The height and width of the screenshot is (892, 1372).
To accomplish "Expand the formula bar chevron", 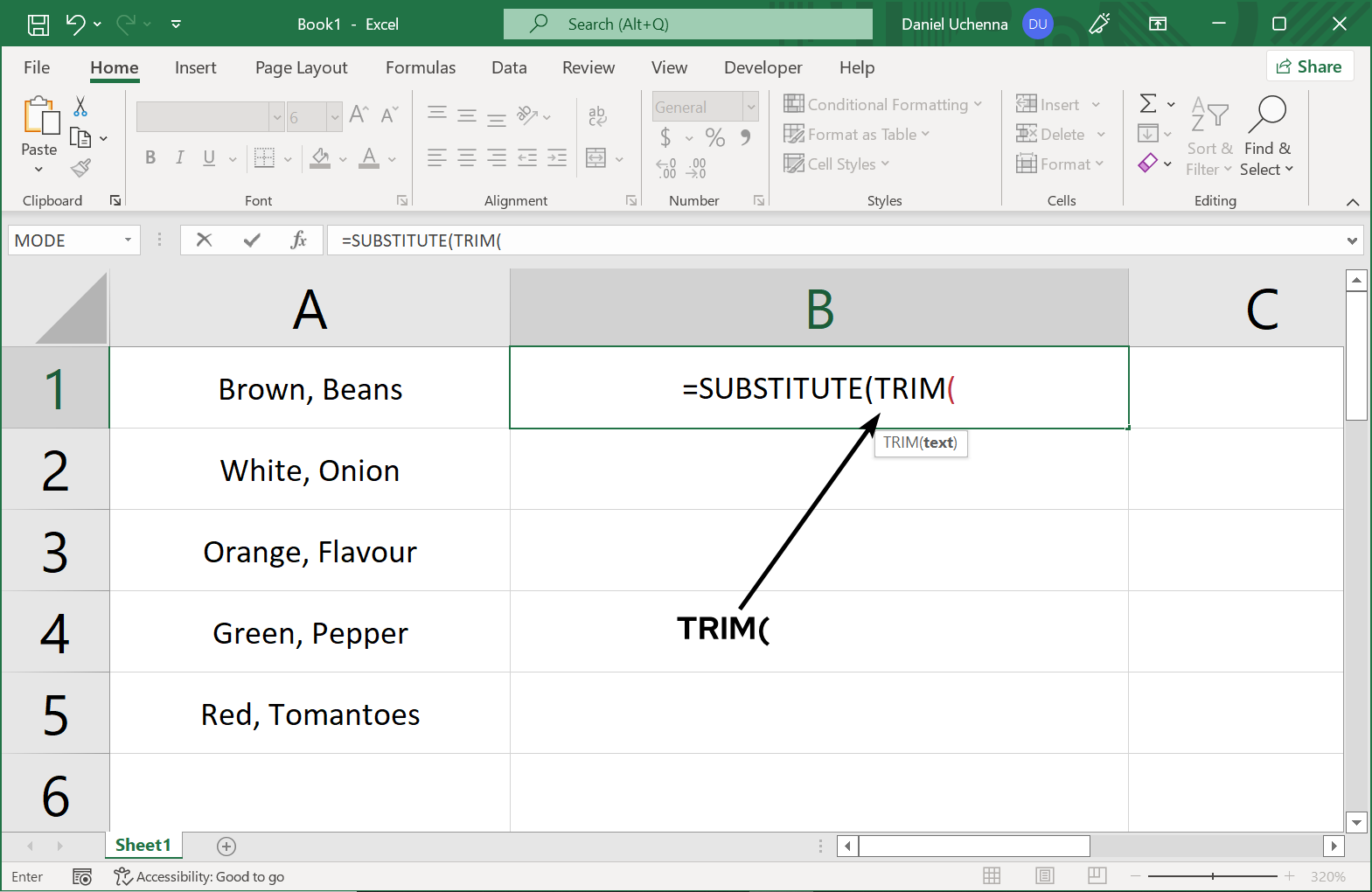I will (x=1352, y=240).
